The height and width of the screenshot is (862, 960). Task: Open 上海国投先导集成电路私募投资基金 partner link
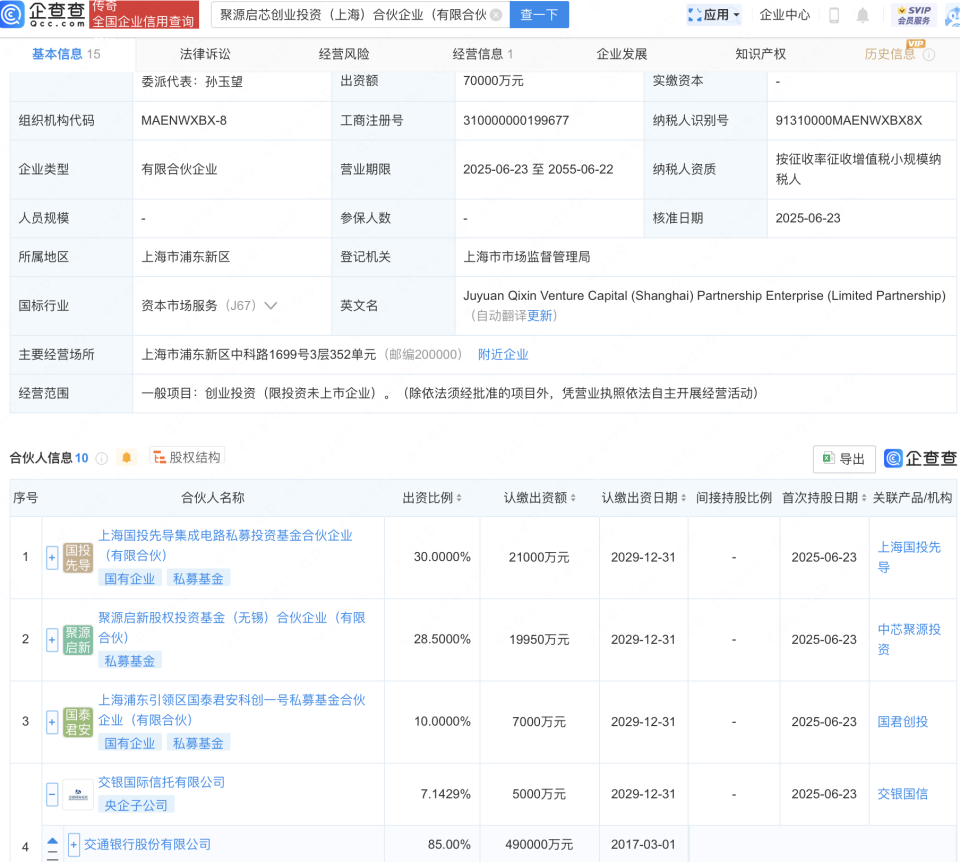click(225, 545)
